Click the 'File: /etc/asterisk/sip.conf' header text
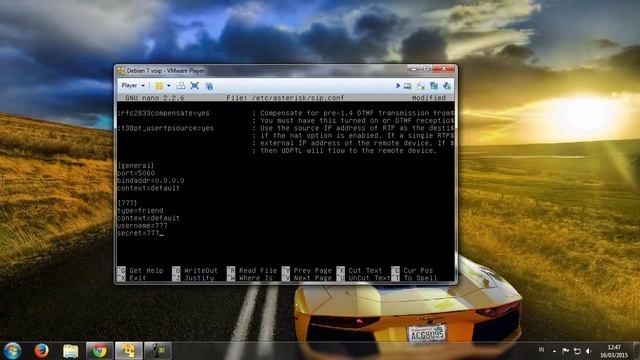The width and height of the screenshot is (640, 360). click(285, 98)
